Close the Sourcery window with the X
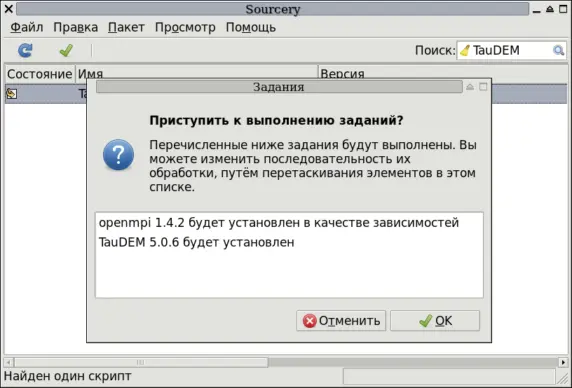572x388 pixels. tap(9, 9)
